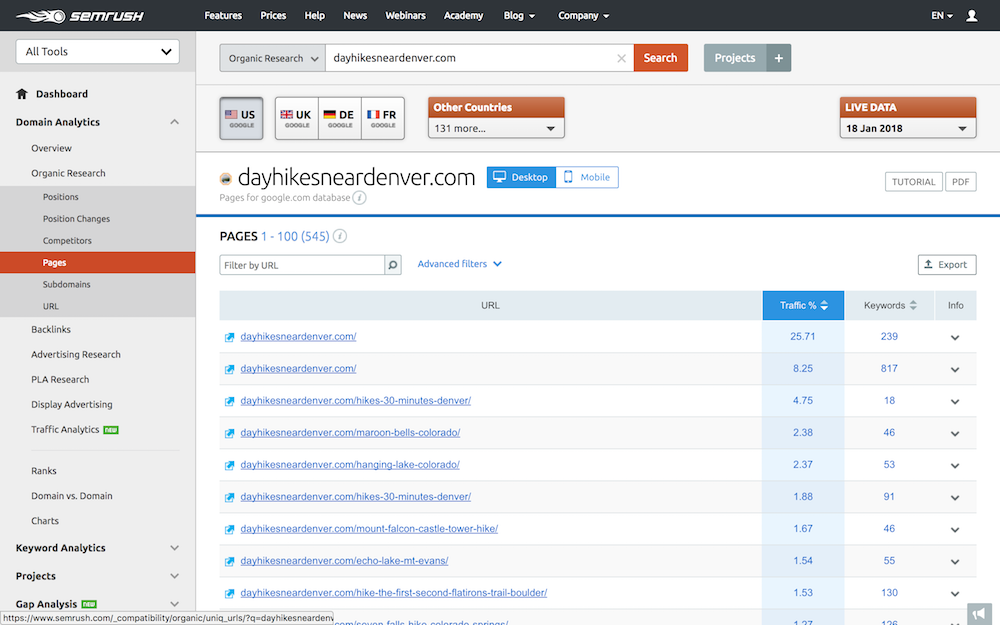Image resolution: width=1000 pixels, height=625 pixels.
Task: Expand info for the 25.71 traffic row
Action: pos(955,337)
